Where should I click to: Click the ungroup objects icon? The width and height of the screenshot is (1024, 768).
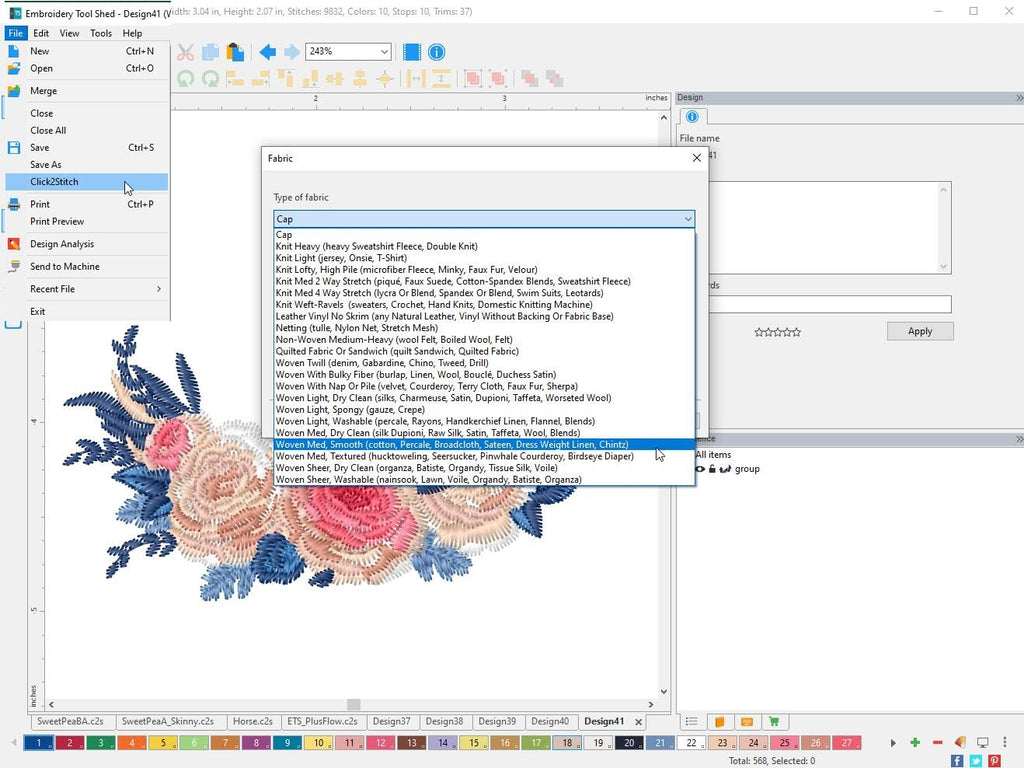click(498, 79)
